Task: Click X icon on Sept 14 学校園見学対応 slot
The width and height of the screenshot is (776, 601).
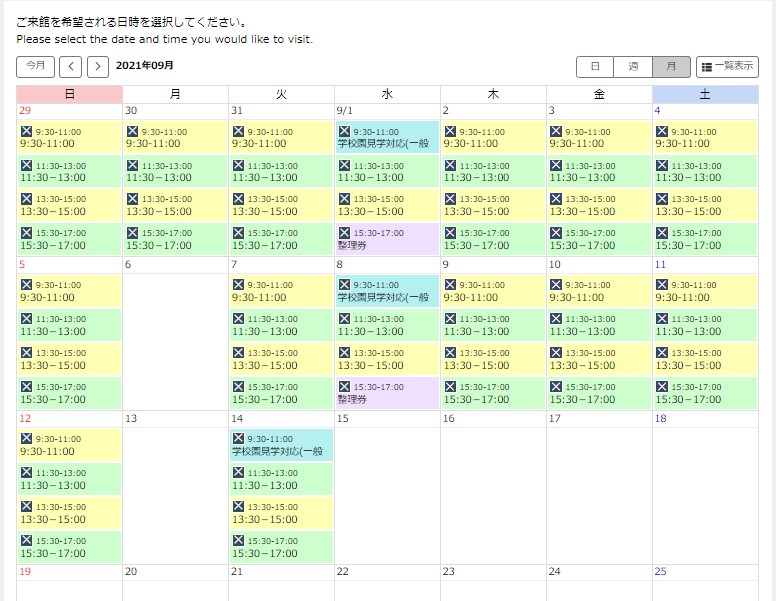Action: point(238,439)
